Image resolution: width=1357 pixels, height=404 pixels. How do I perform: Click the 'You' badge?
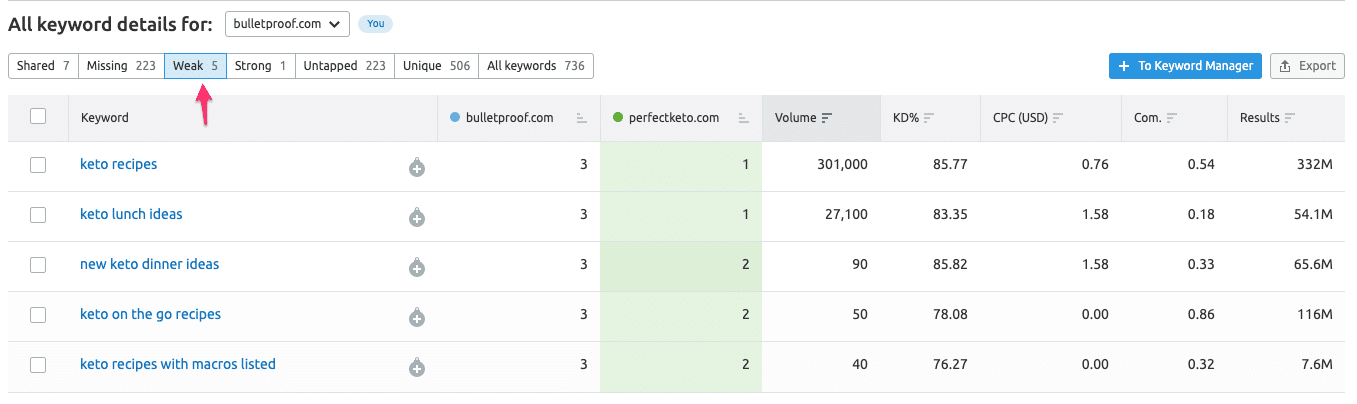[375, 24]
